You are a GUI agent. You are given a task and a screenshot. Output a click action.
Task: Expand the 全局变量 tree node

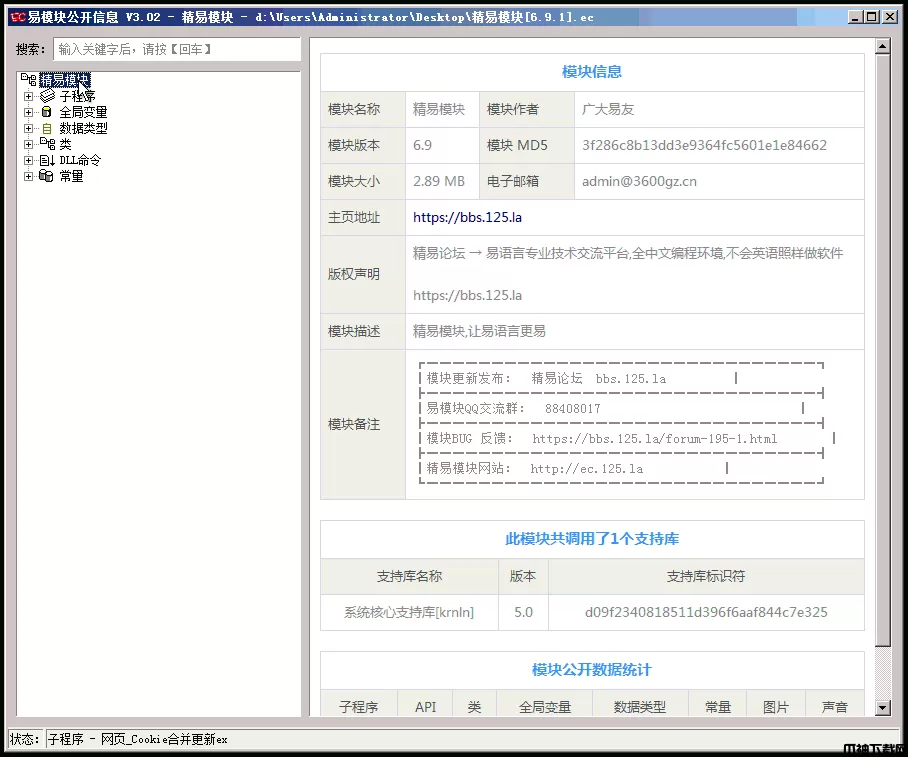coord(29,113)
